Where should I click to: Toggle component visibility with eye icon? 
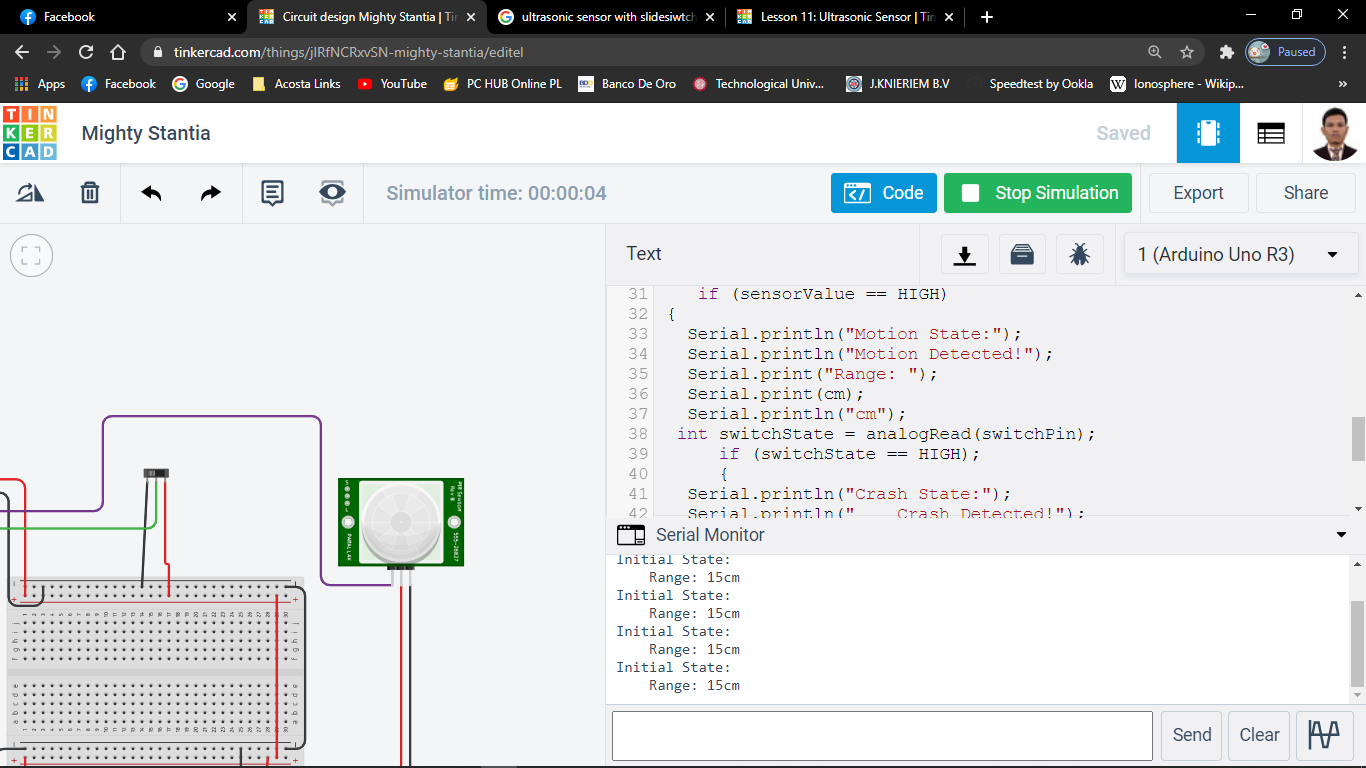click(333, 192)
